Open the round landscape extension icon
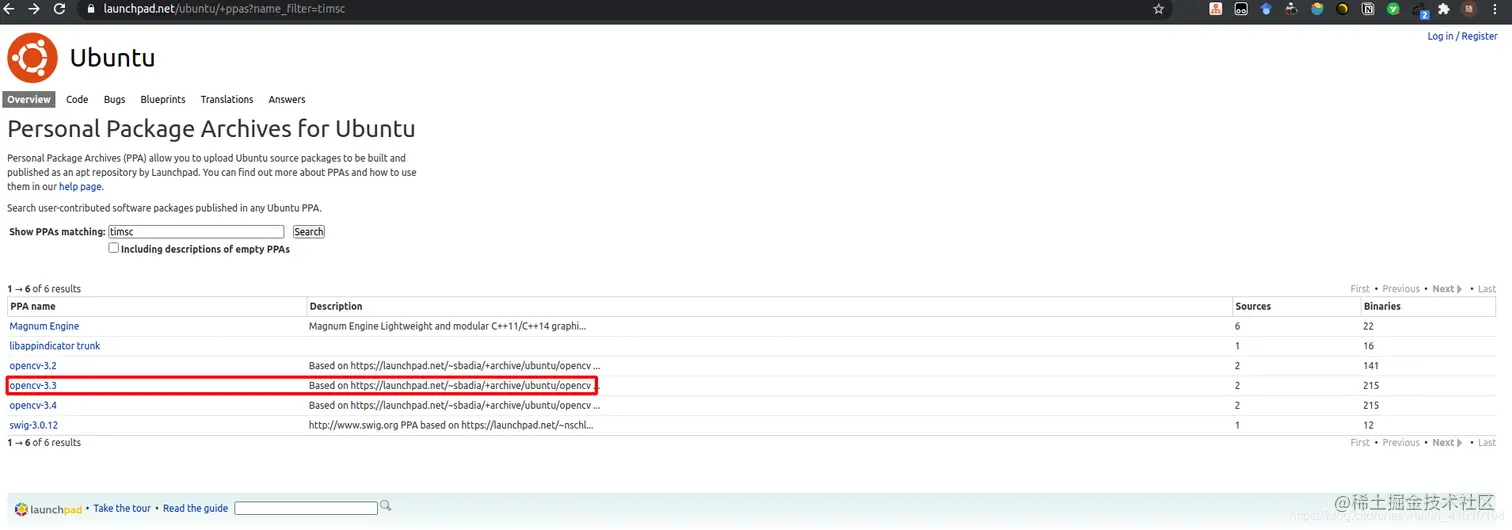Viewport: 1512px width, 530px height. pyautogui.click(x=1317, y=9)
